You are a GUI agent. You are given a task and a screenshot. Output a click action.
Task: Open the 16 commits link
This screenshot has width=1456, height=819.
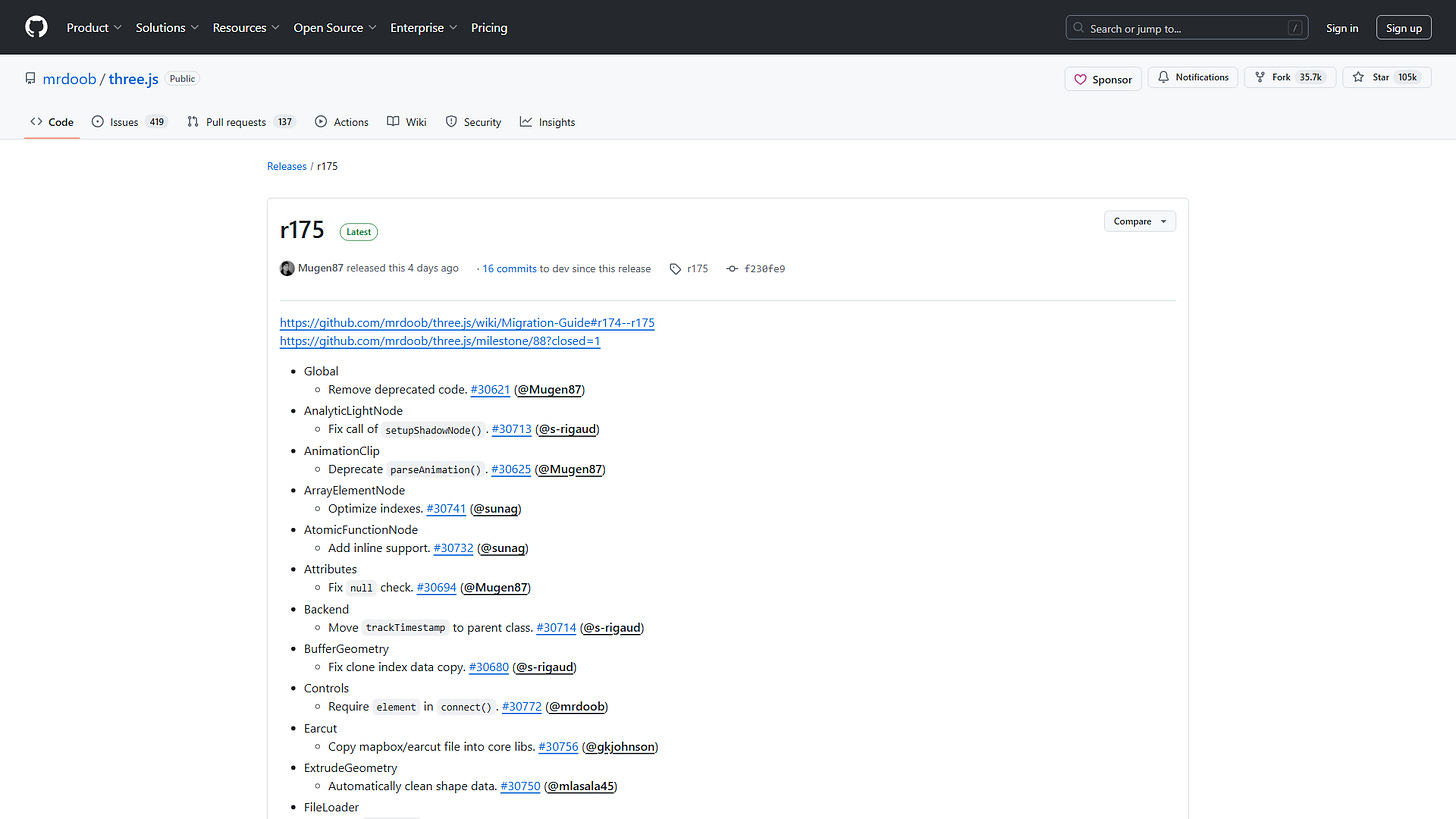(509, 268)
